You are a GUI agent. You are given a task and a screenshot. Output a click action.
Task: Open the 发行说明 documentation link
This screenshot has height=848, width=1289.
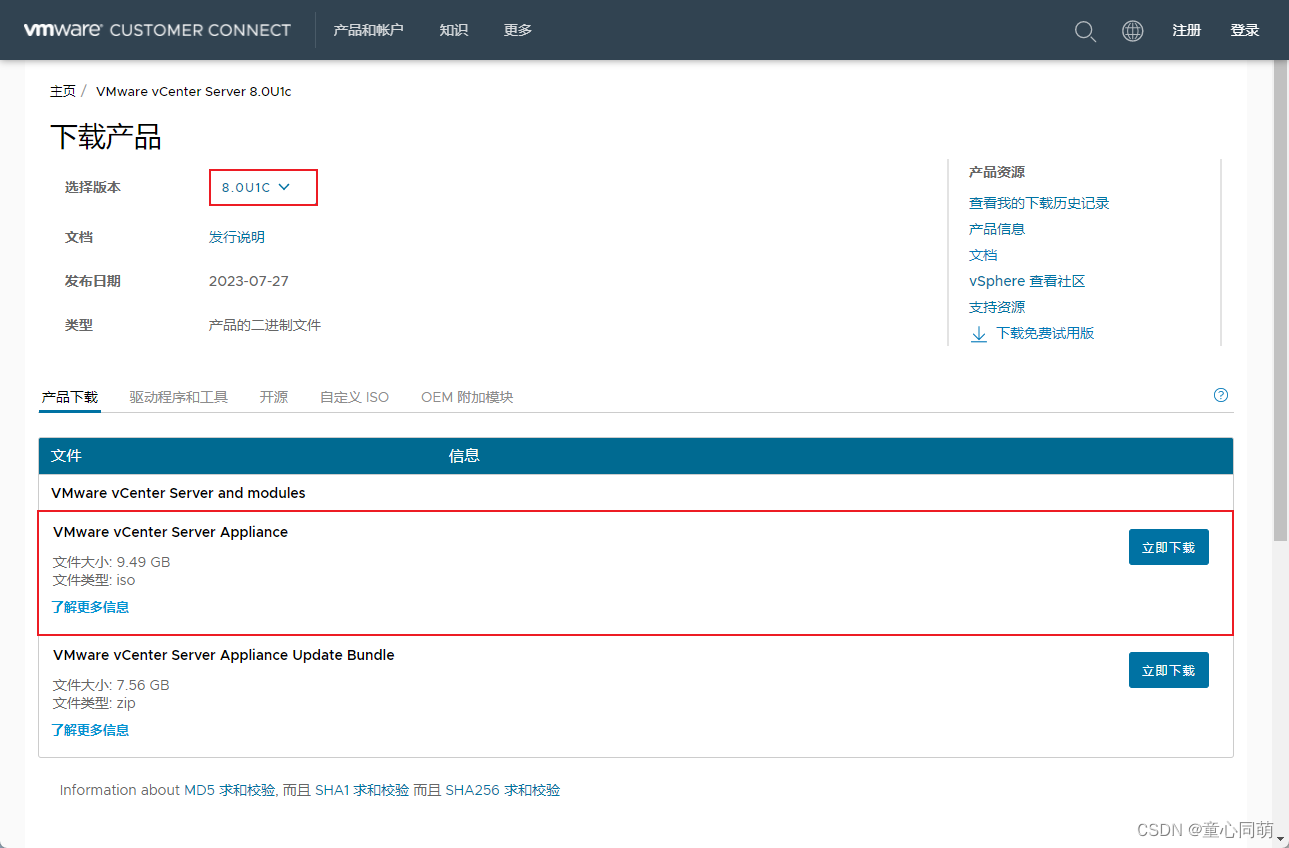click(236, 237)
